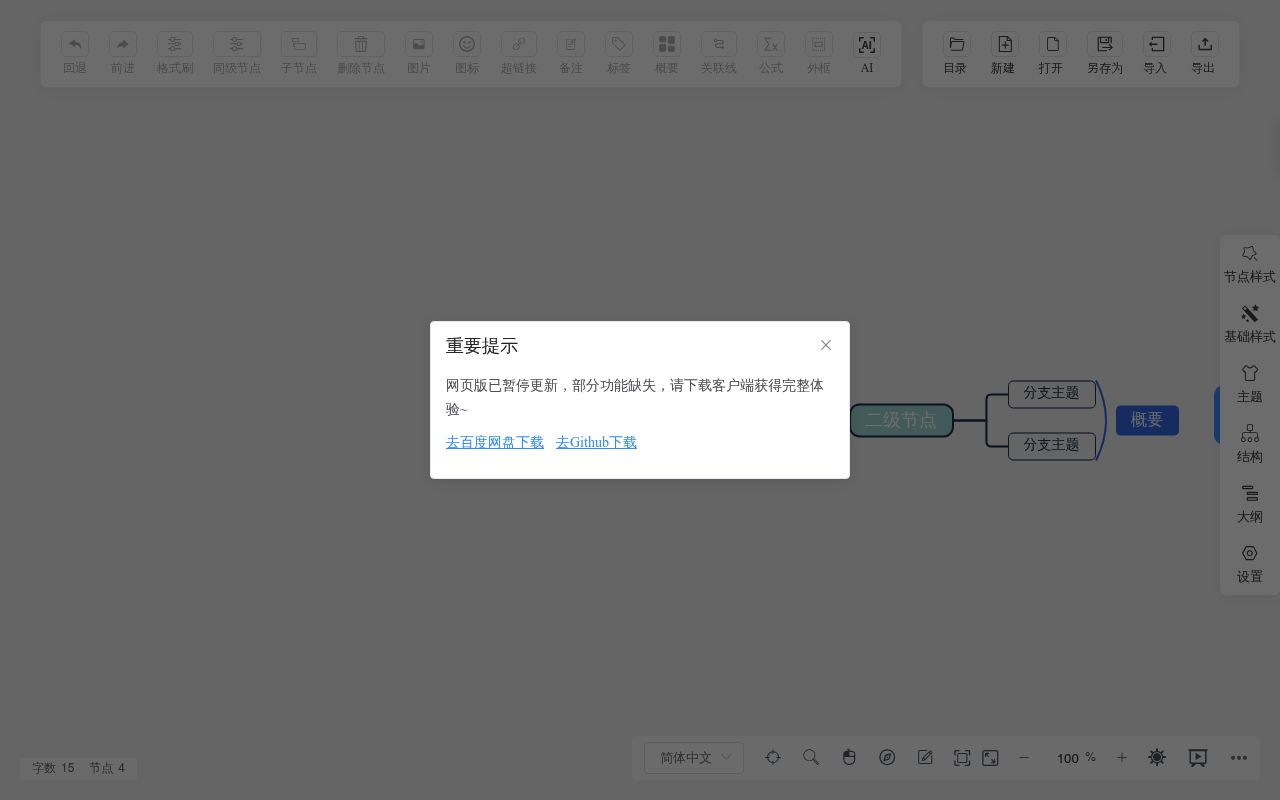Open the 基础样式 sidebar panel
Image resolution: width=1280 pixels, height=800 pixels.
[1250, 325]
